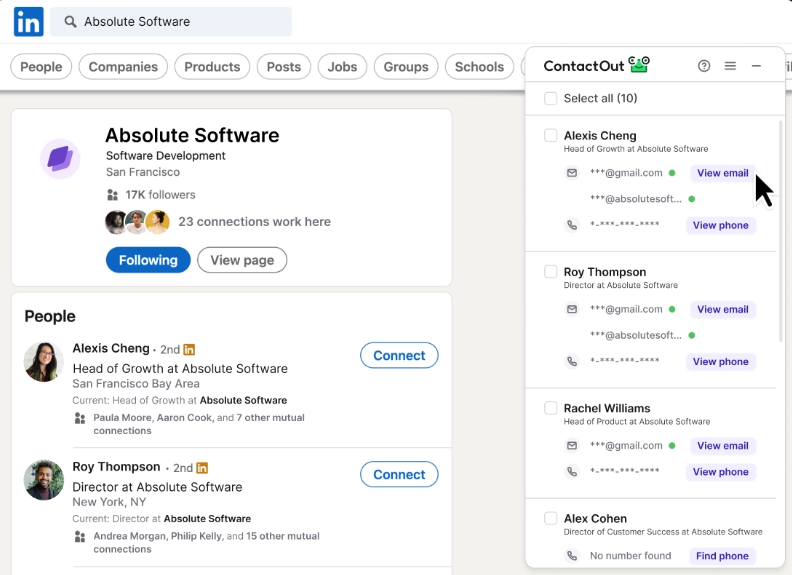Click the followers people icon

(113, 195)
